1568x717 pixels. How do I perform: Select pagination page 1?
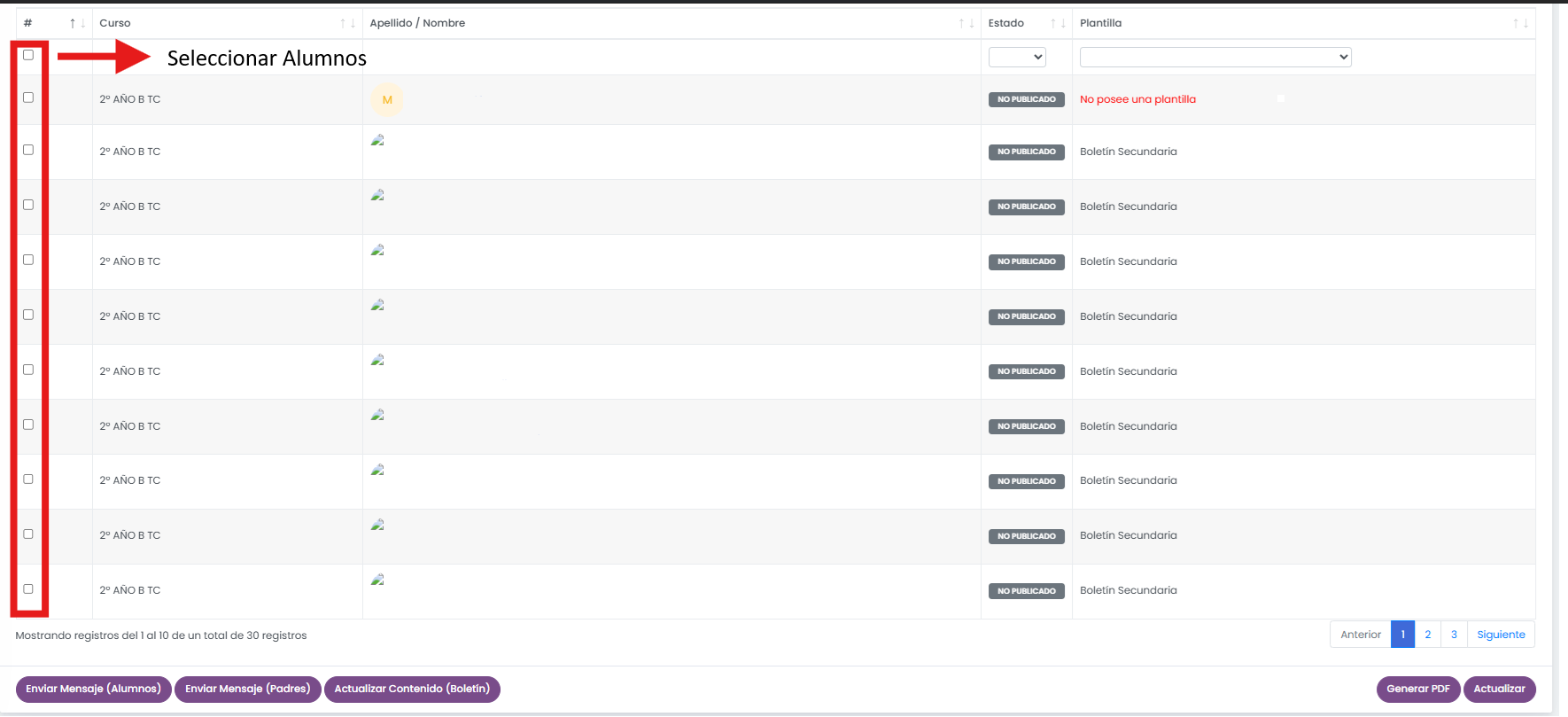click(x=1402, y=635)
